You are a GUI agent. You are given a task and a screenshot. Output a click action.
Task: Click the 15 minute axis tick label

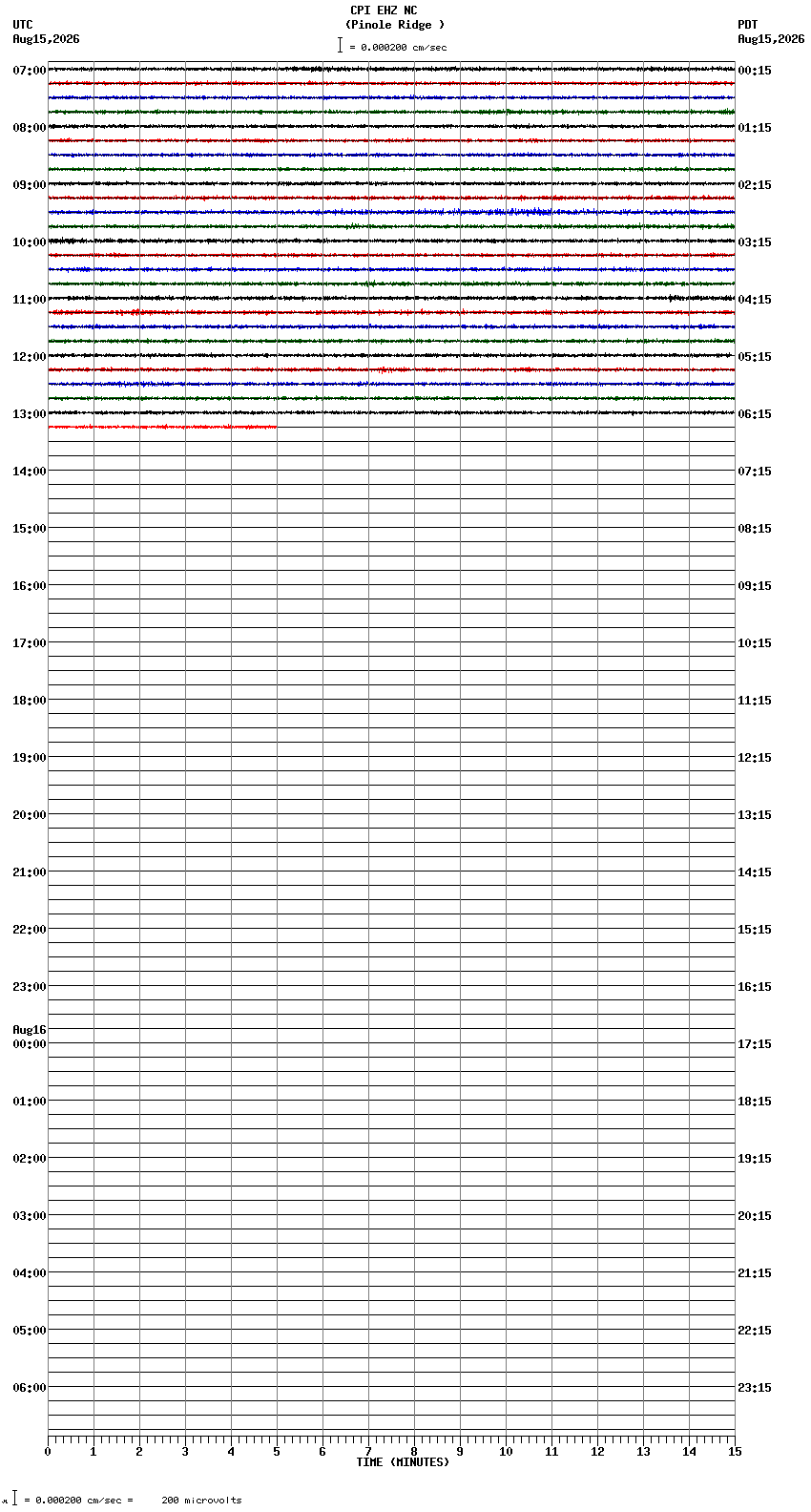pos(735,1452)
